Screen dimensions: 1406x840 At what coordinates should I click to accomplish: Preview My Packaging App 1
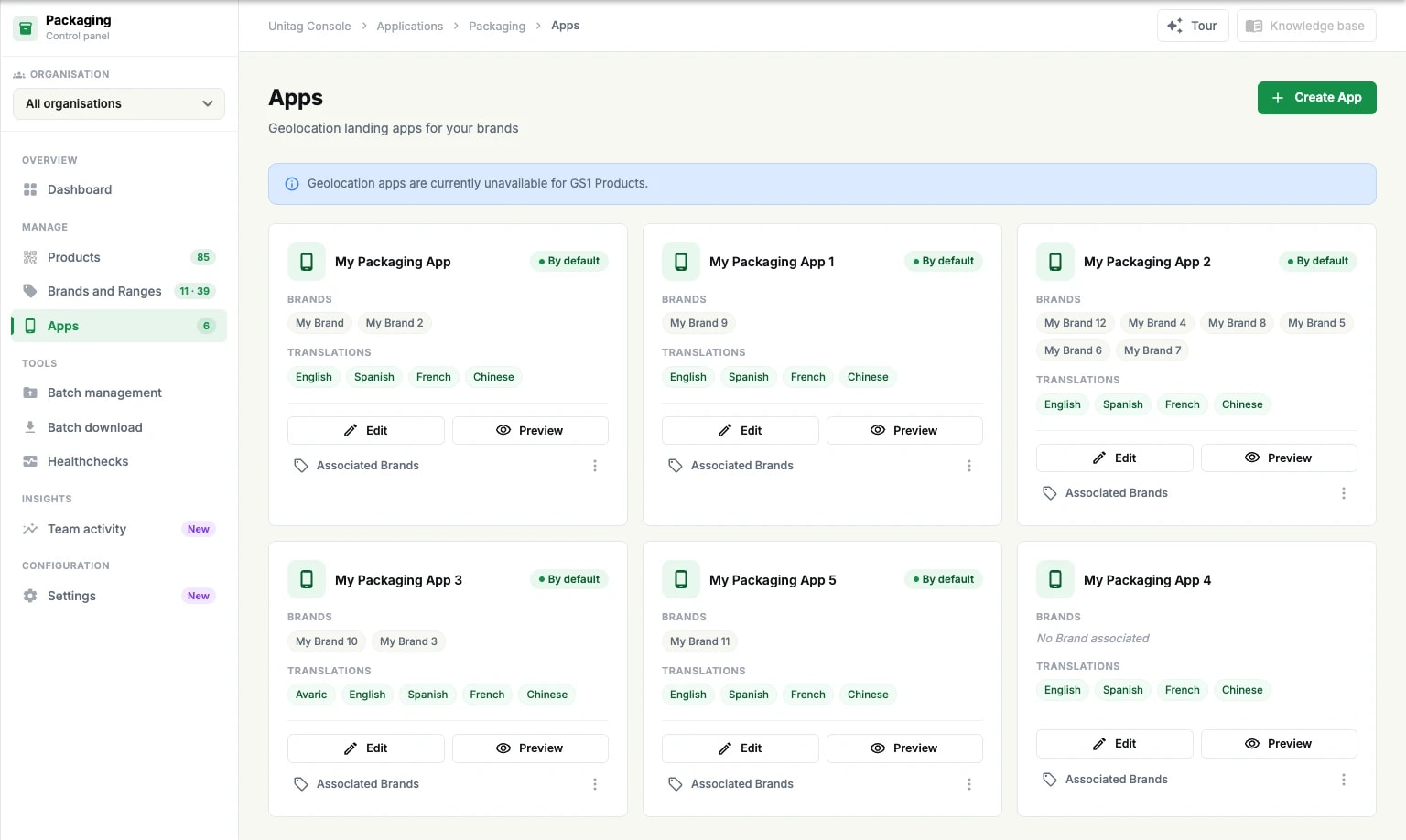tap(904, 431)
